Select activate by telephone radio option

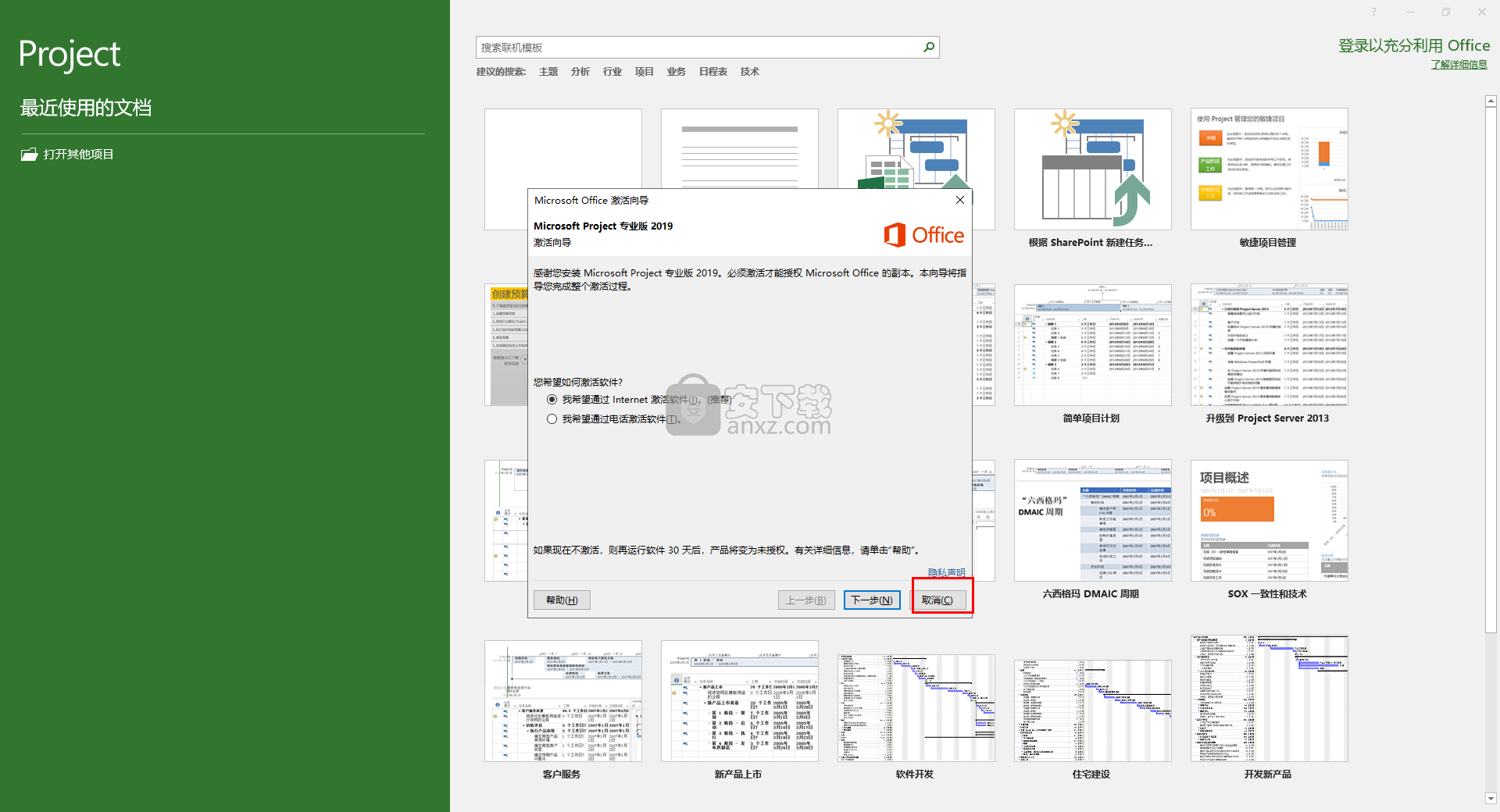click(552, 418)
